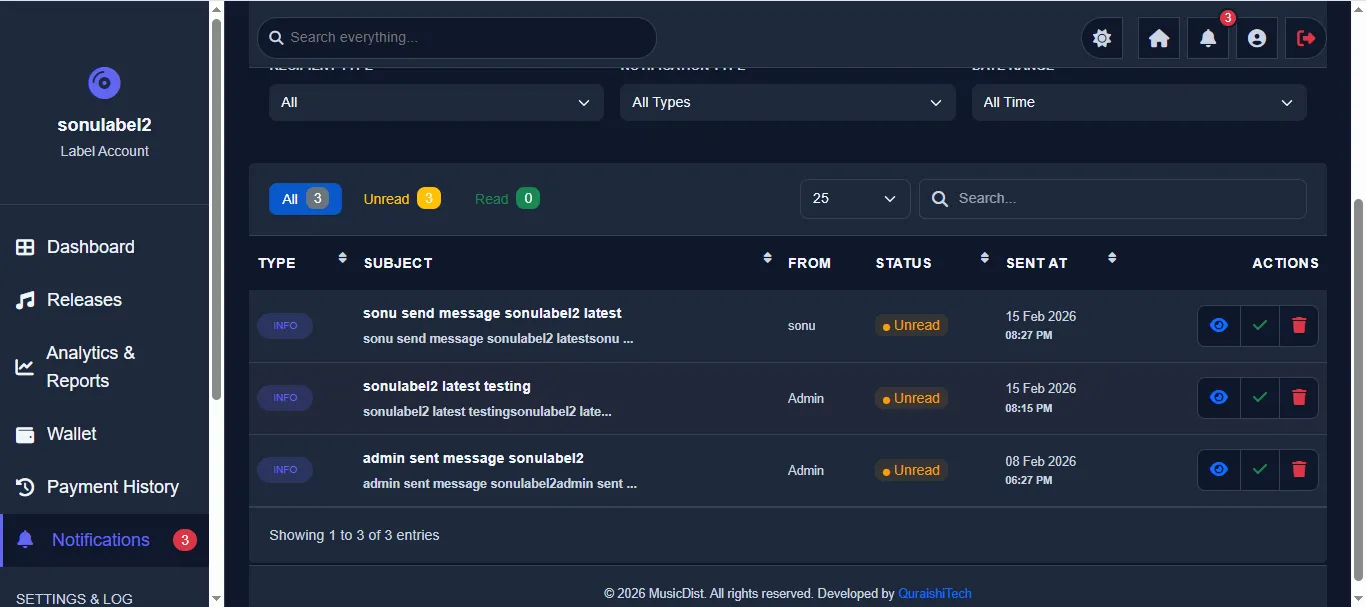Click the red logout icon
Image resolution: width=1366 pixels, height=607 pixels.
pyautogui.click(x=1306, y=38)
